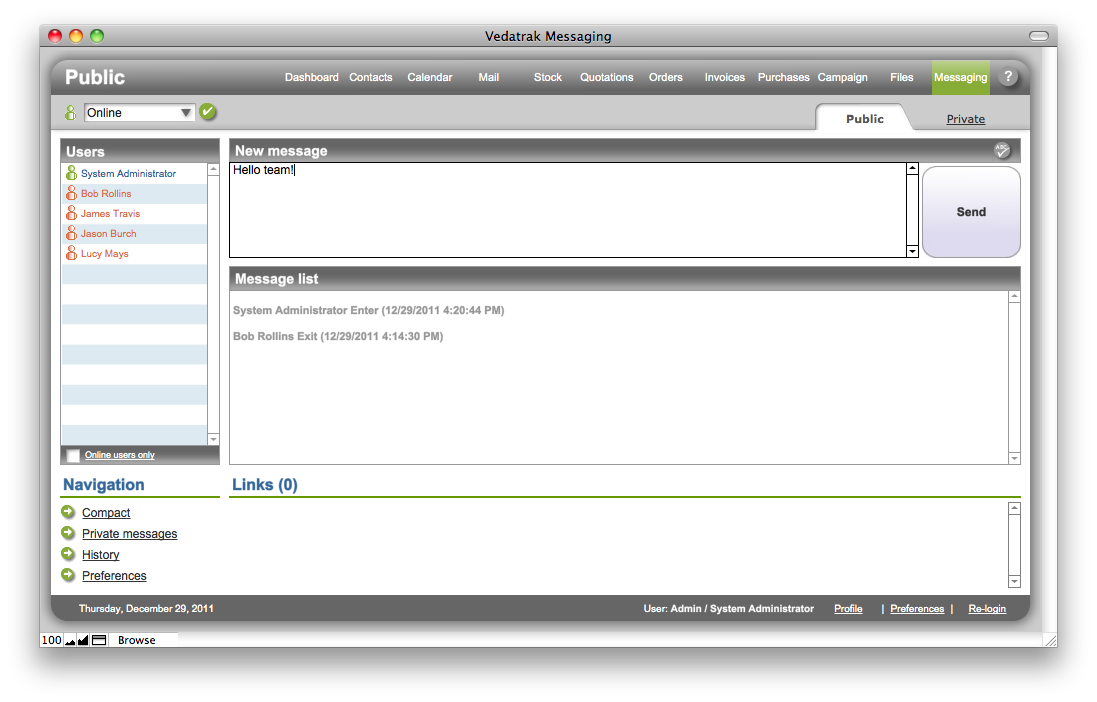This screenshot has height=702, width=1097.
Task: Open the help question mark icon
Action: (1007, 77)
